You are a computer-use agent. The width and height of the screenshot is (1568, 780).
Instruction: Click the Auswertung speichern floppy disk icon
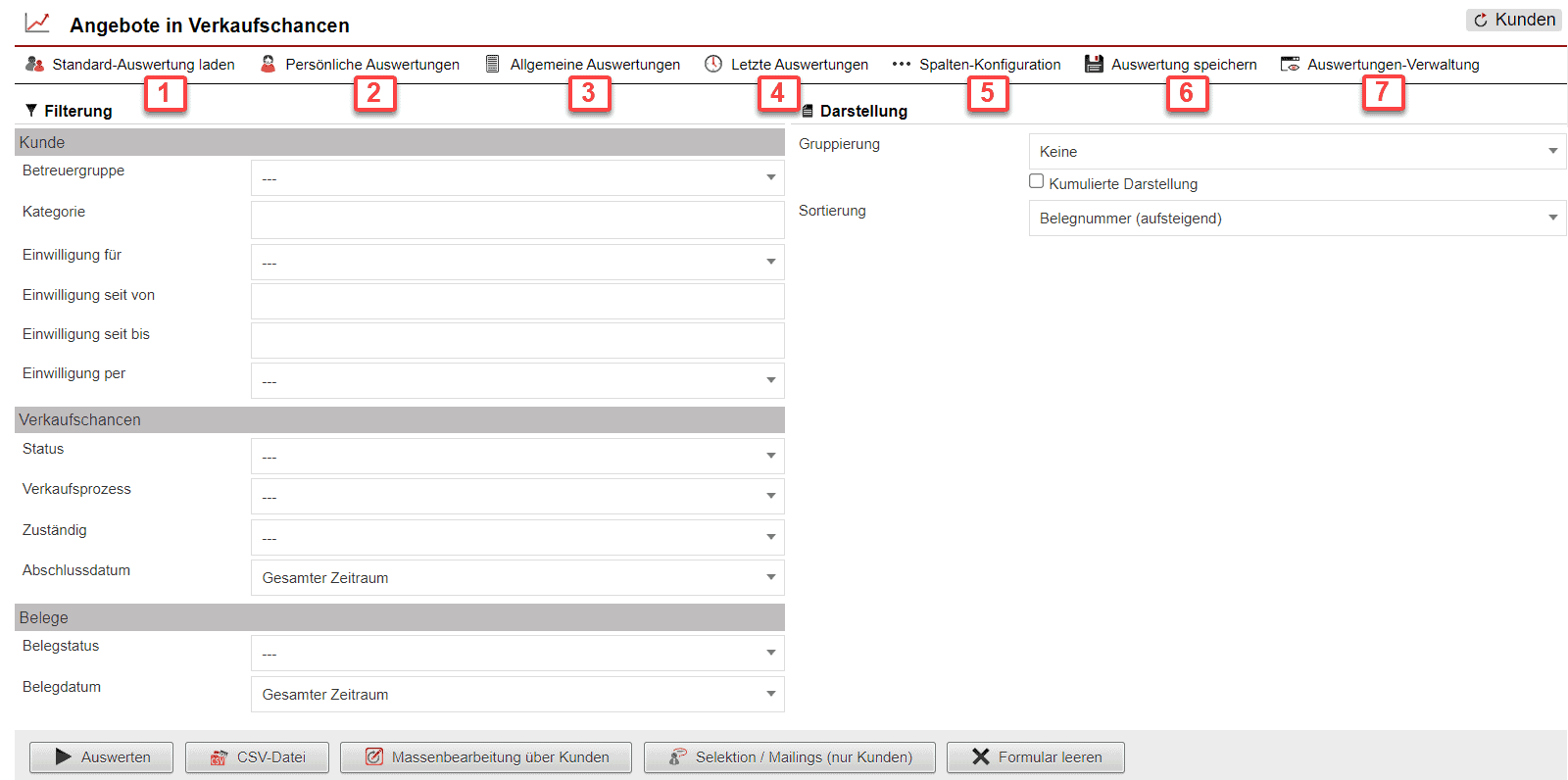tap(1094, 64)
